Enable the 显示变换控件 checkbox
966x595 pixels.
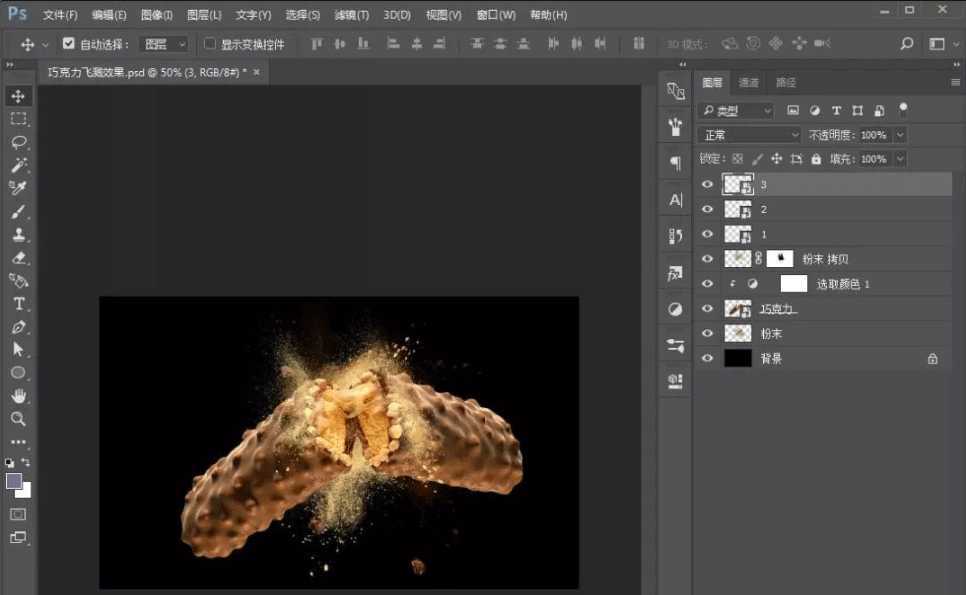pos(210,44)
